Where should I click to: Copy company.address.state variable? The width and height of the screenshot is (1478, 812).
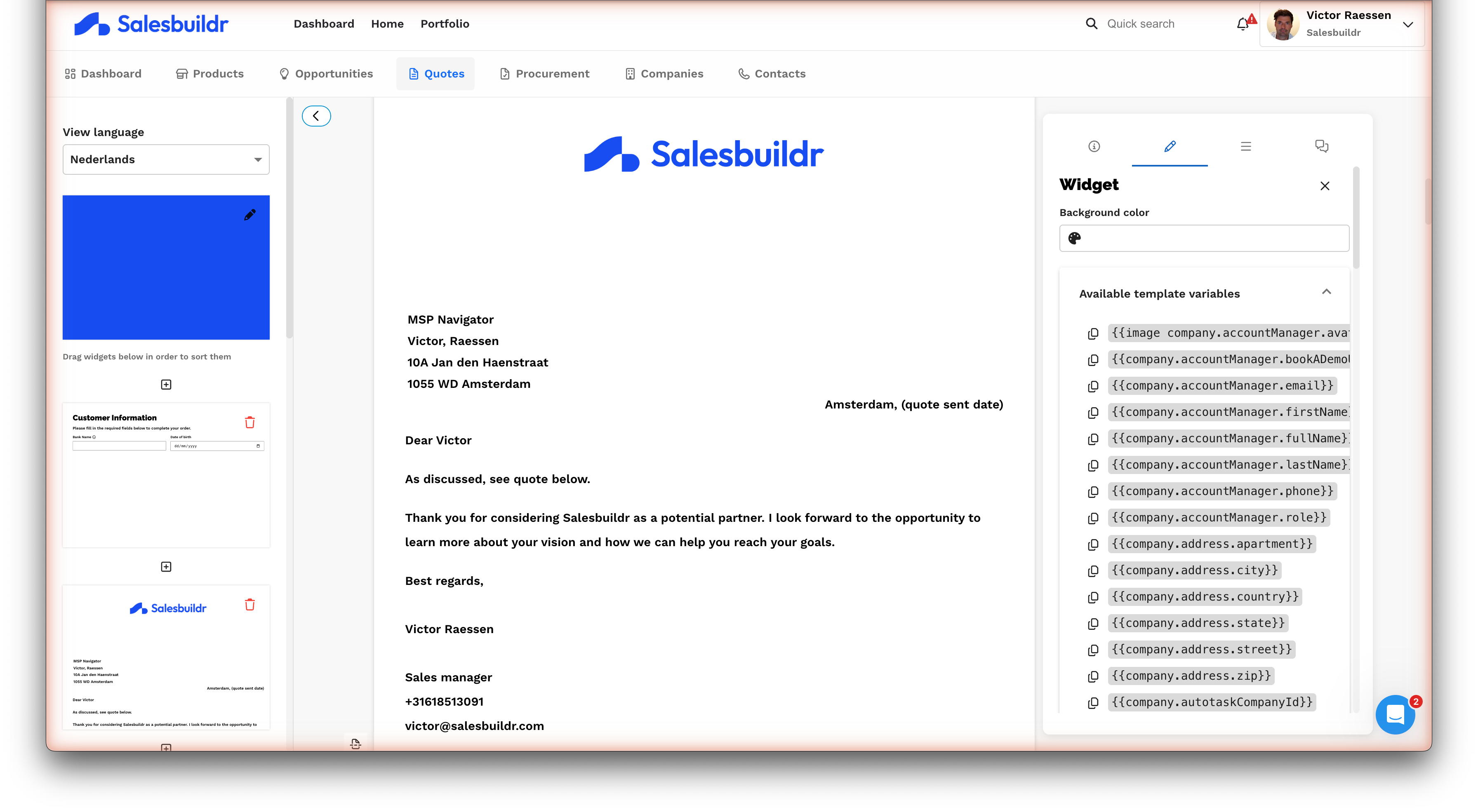coord(1093,624)
